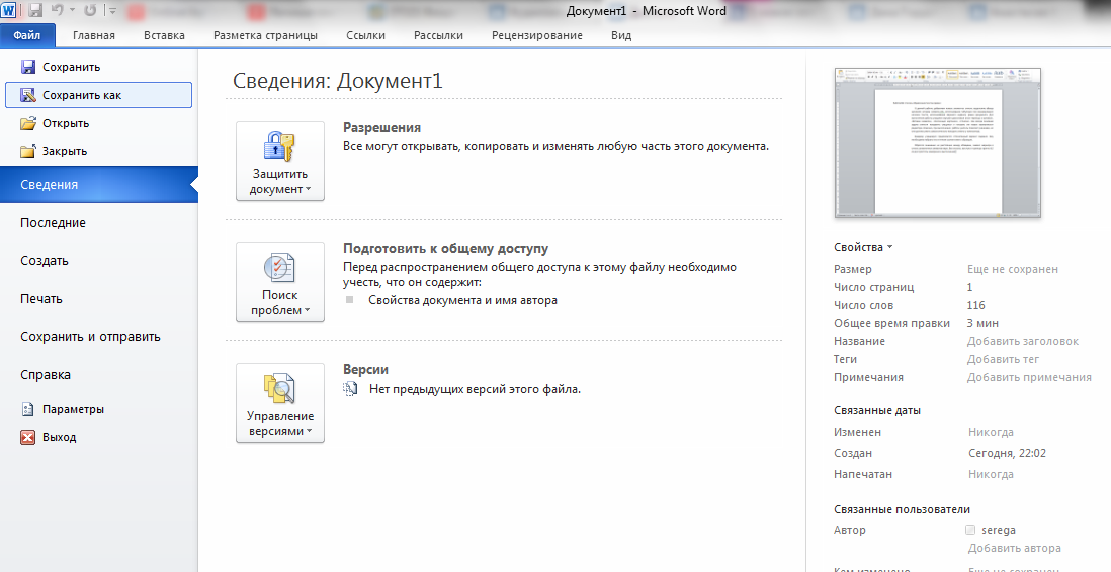
Task: Select Сохранить in backstage menu
Action: point(98,67)
